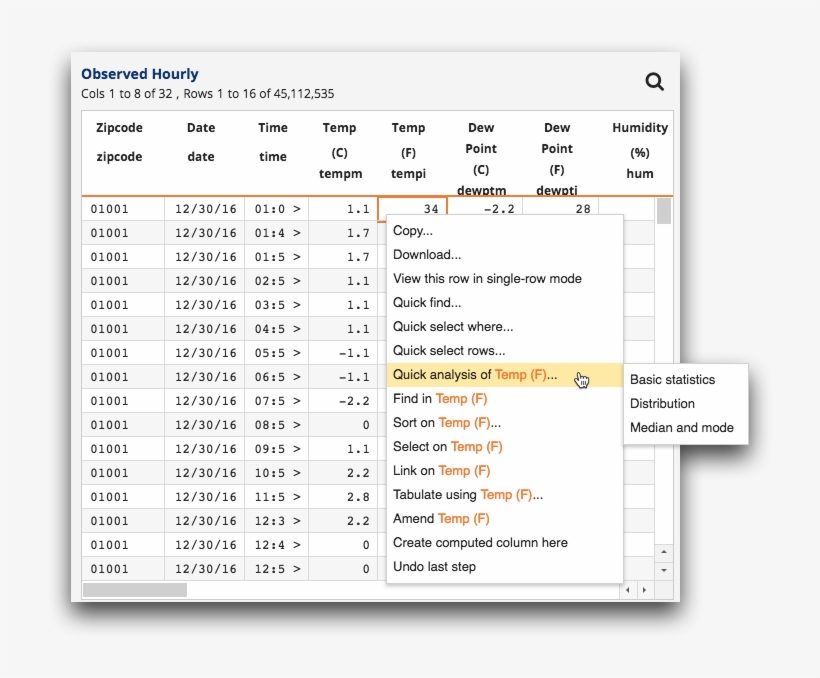This screenshot has width=820, height=678.
Task: Click the vertical scrollbar up arrow
Action: (x=664, y=552)
